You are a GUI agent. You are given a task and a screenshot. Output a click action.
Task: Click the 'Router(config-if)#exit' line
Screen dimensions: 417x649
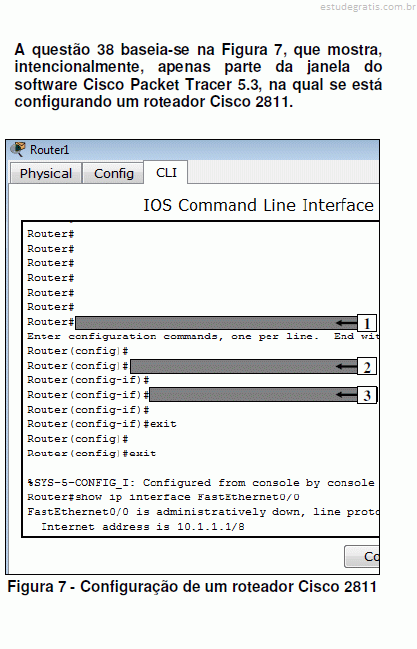(x=102, y=424)
